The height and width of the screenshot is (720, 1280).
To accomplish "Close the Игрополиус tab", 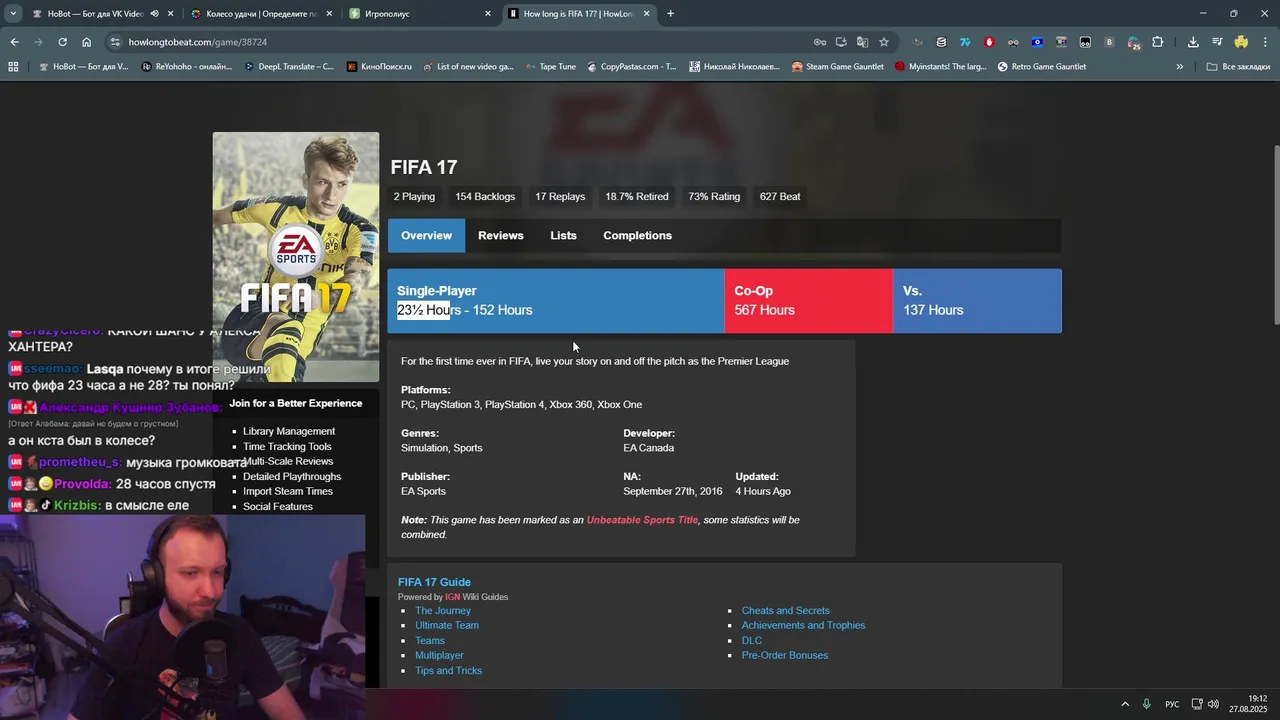I will [x=488, y=14].
